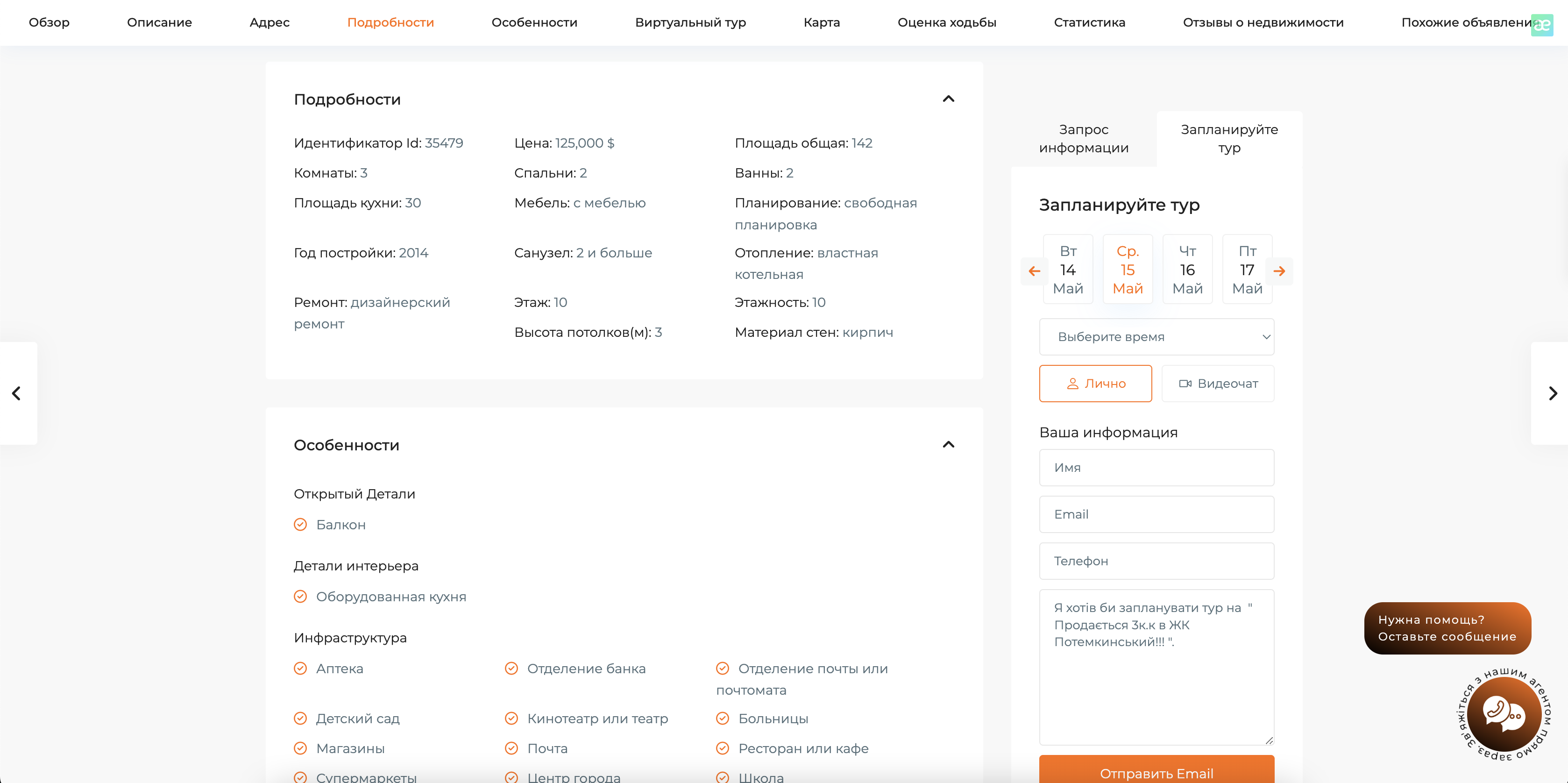Click the Нужна помощь message bubble
The image size is (1568, 783).
1447,628
